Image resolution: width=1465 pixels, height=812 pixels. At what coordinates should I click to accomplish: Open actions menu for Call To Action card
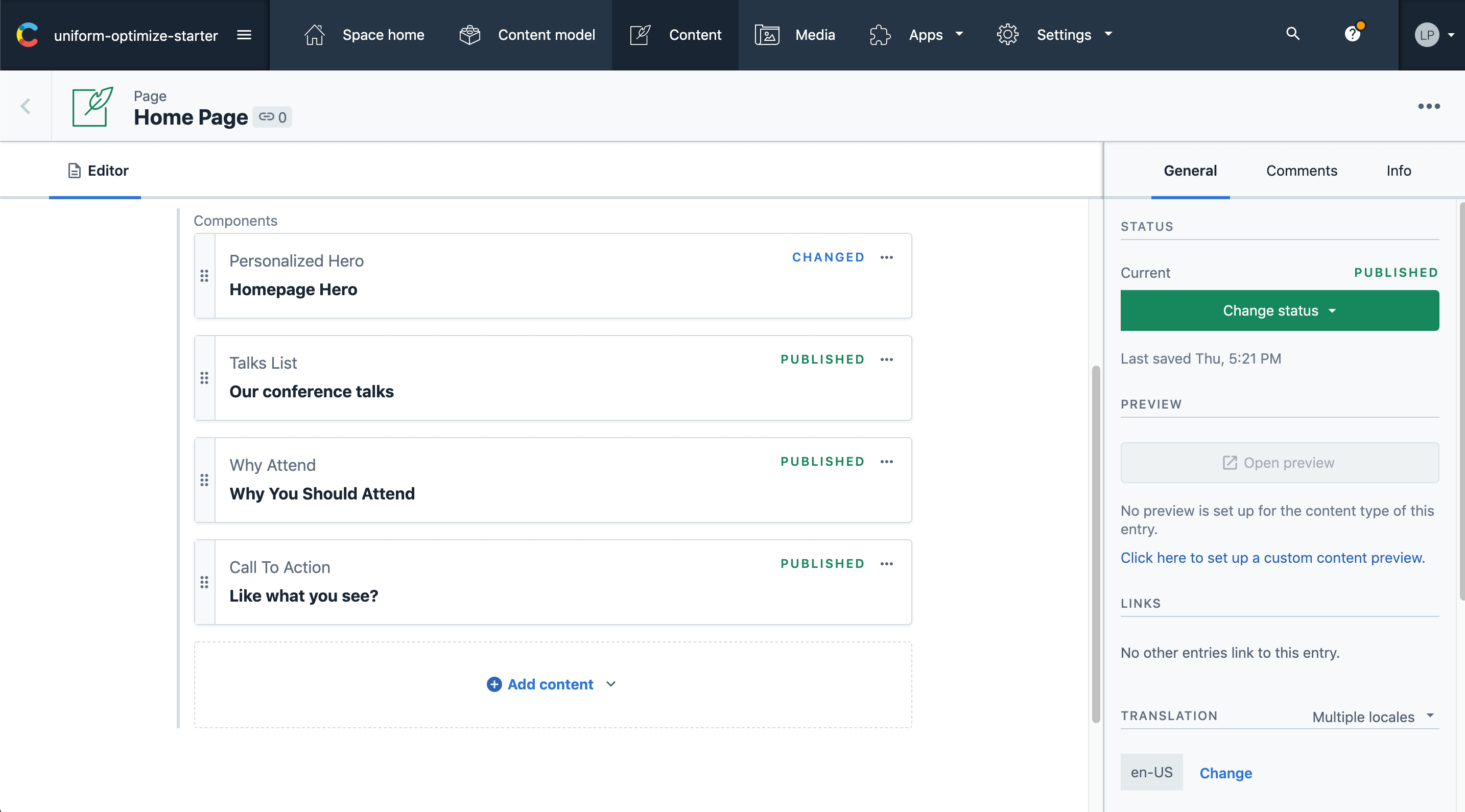pos(887,564)
